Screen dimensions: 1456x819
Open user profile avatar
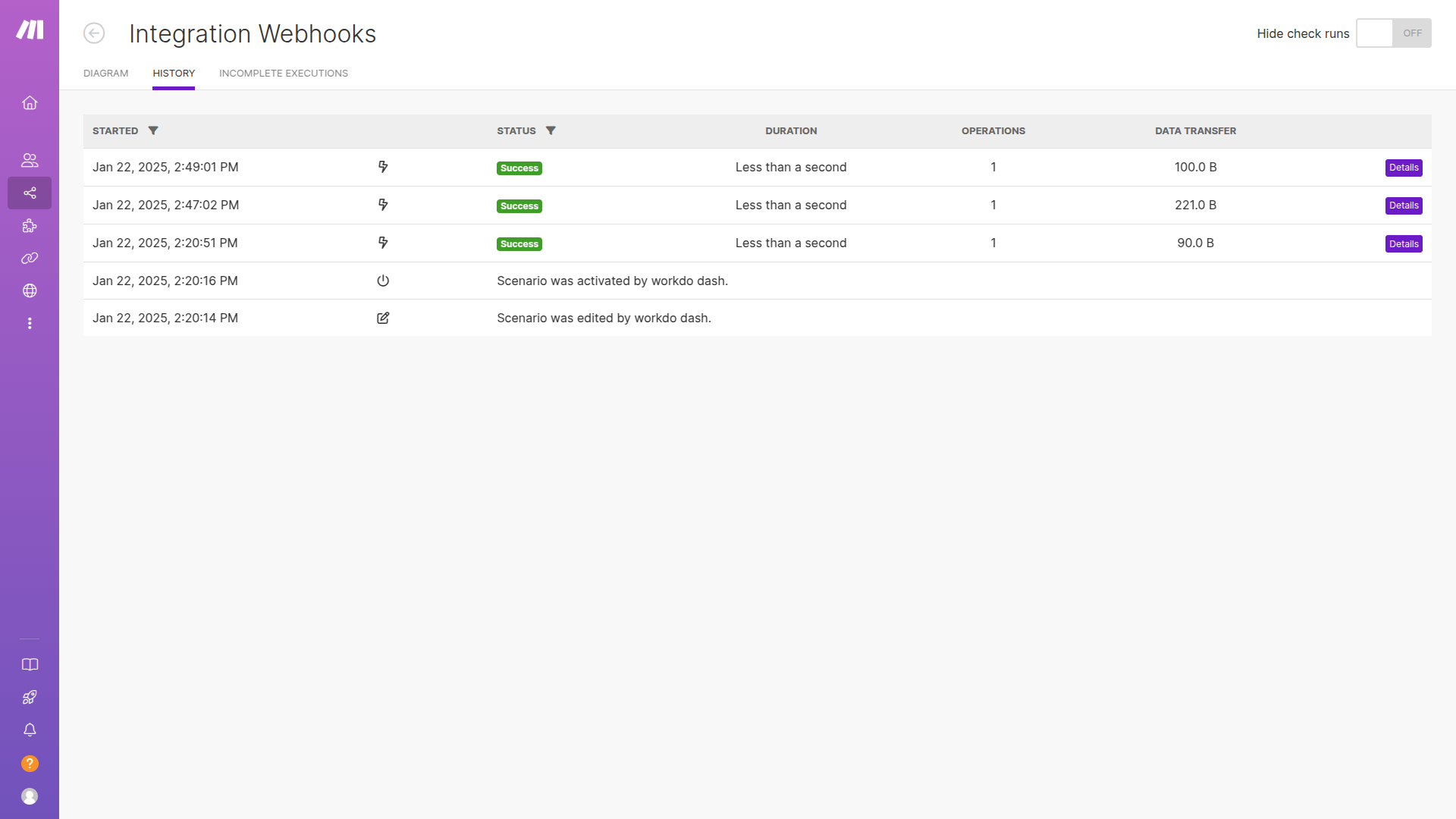click(x=30, y=796)
